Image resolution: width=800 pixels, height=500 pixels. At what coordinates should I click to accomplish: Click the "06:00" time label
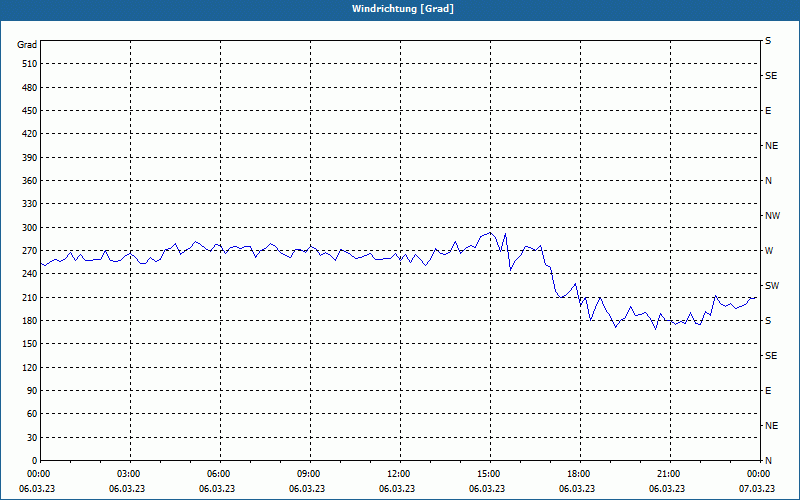[x=218, y=474]
